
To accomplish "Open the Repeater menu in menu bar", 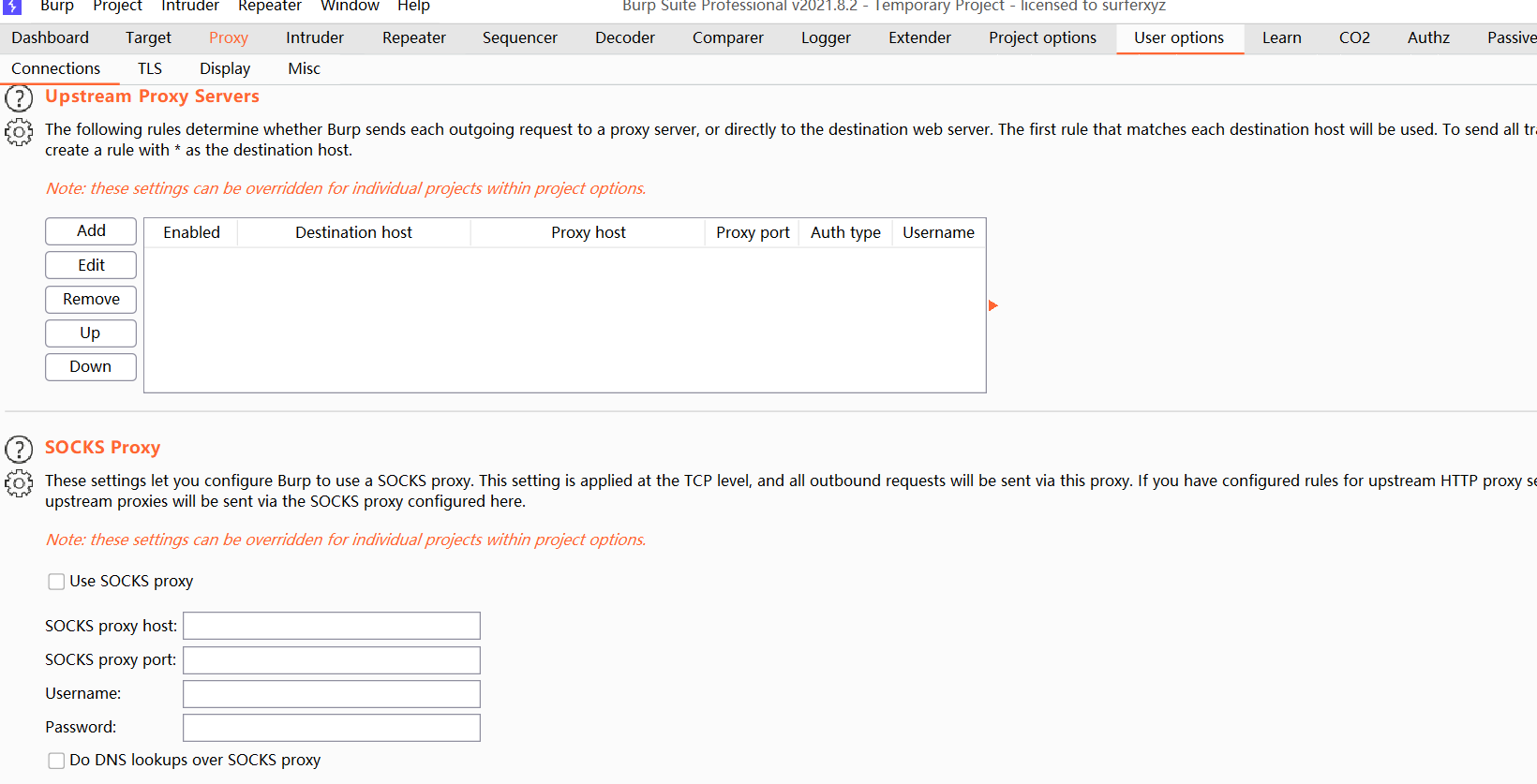I will click(x=270, y=6).
